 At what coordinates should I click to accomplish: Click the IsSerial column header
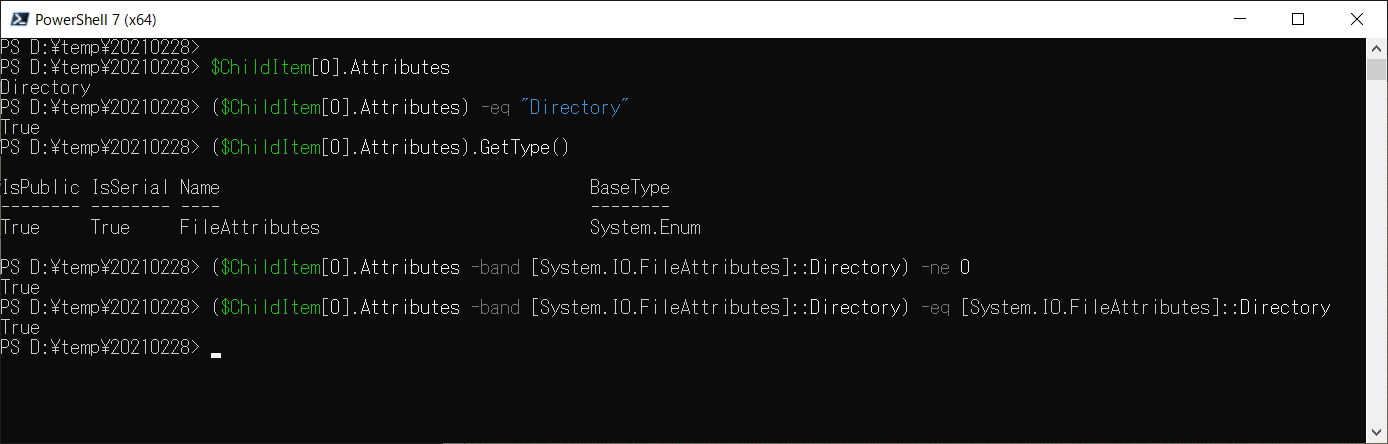click(131, 187)
